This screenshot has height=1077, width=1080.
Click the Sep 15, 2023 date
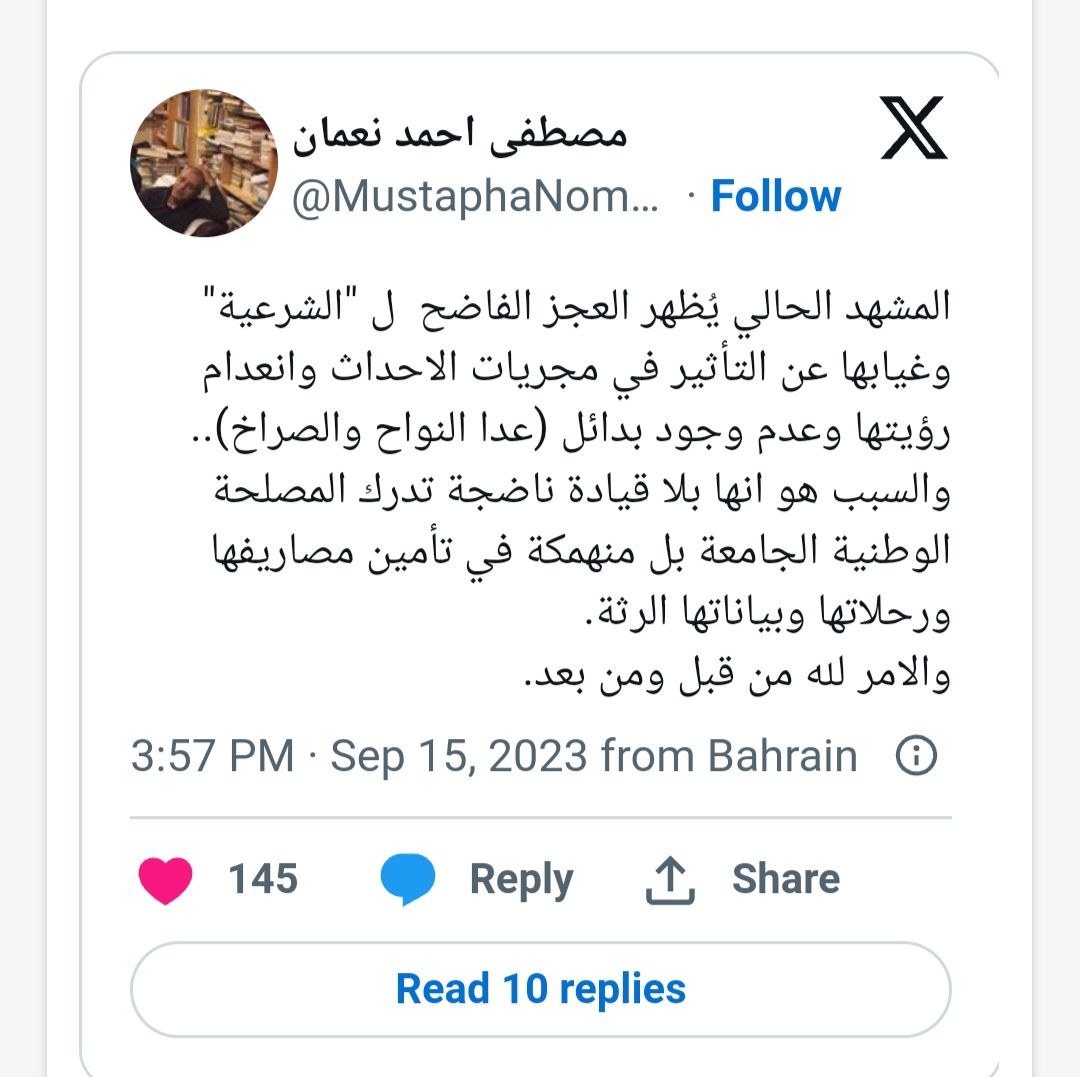459,756
